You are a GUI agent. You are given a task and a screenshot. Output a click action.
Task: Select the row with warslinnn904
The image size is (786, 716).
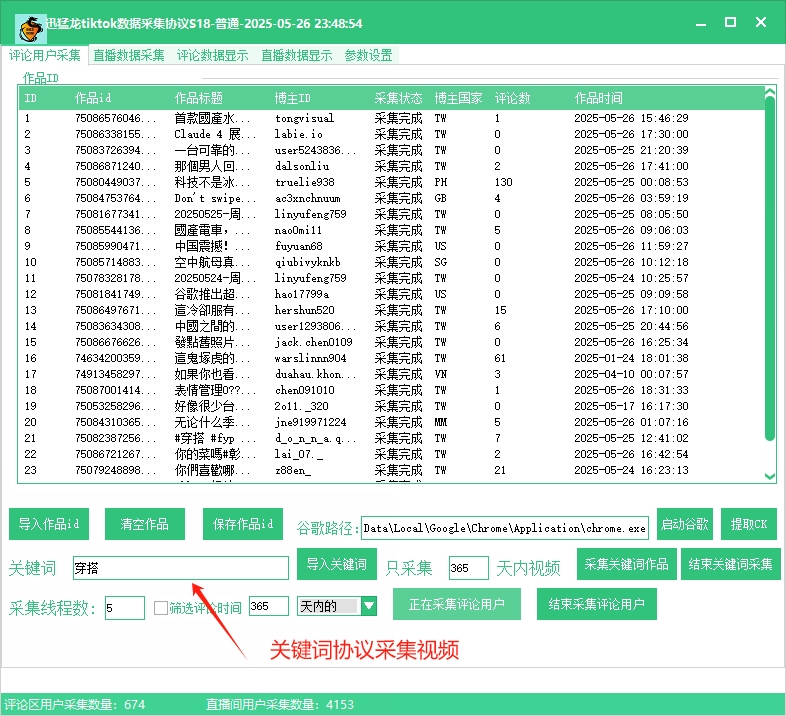tap(391, 358)
